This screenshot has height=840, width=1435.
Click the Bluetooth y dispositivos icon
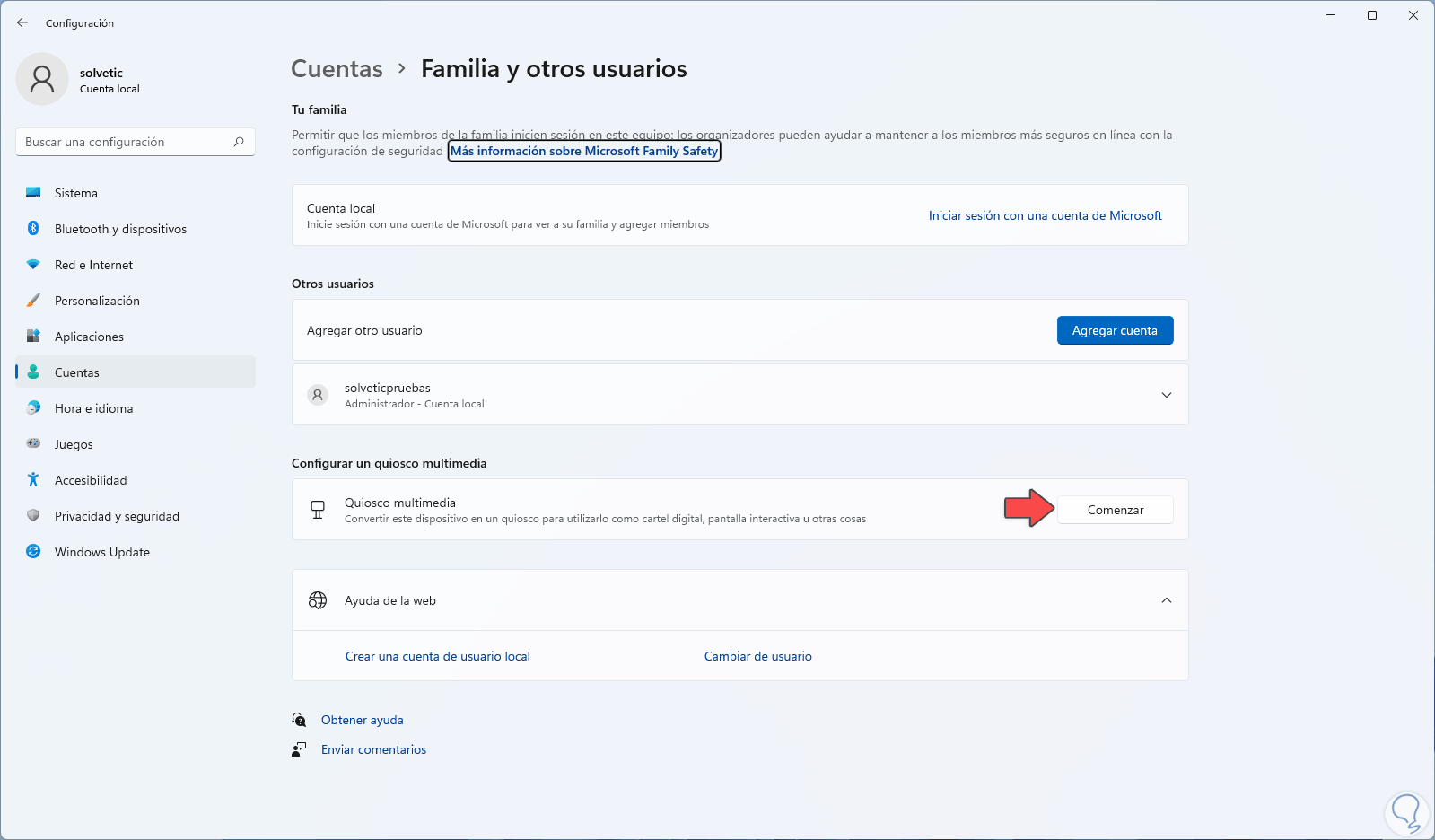33,229
